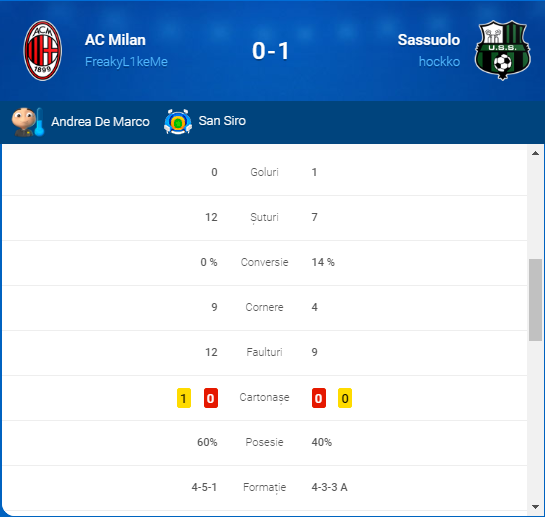Click the 0-1 match score
547x517 pixels.
[x=271, y=51]
